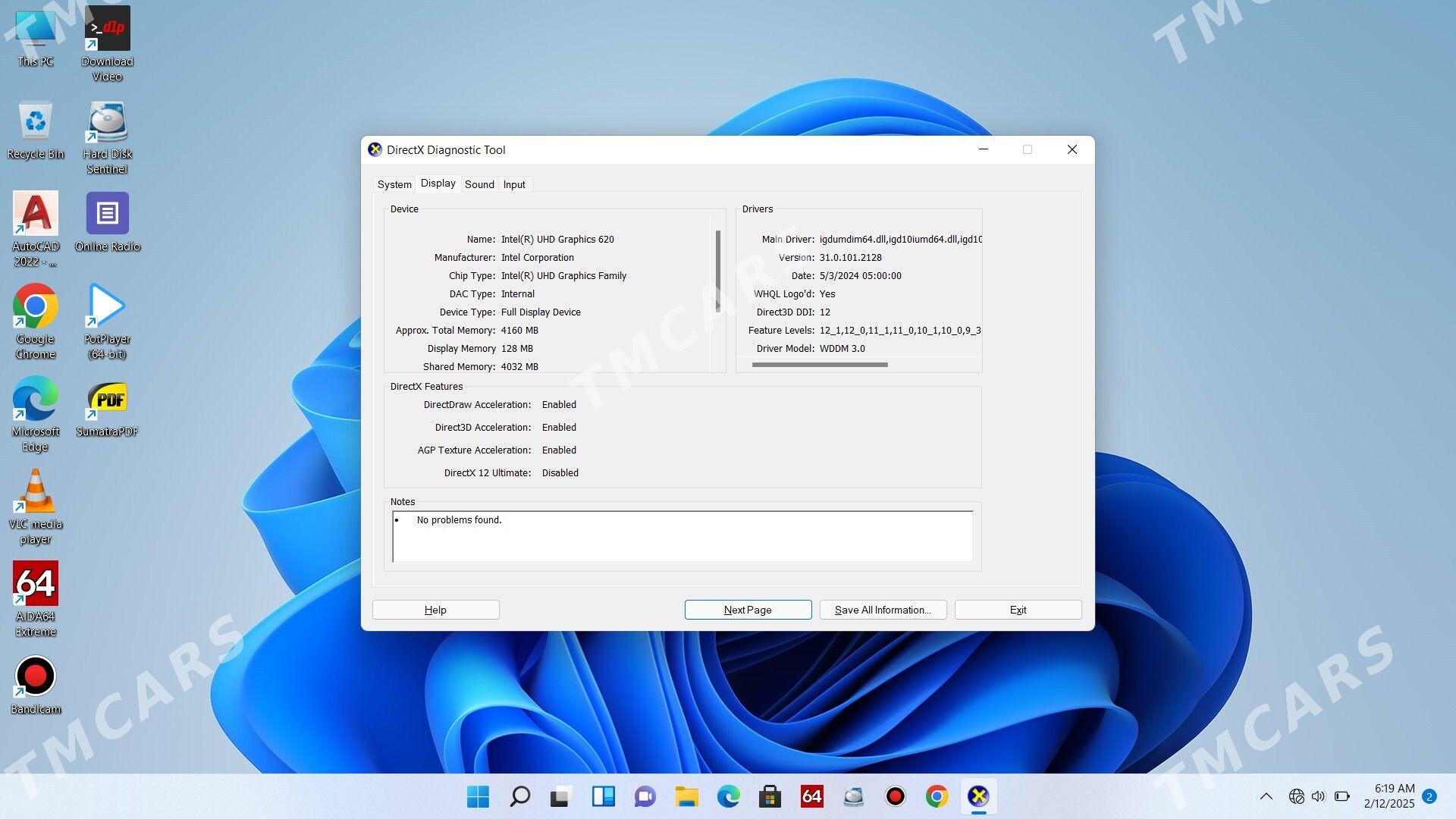Scroll the Drivers panel scrollbar
1456x819 pixels.
[x=818, y=365]
